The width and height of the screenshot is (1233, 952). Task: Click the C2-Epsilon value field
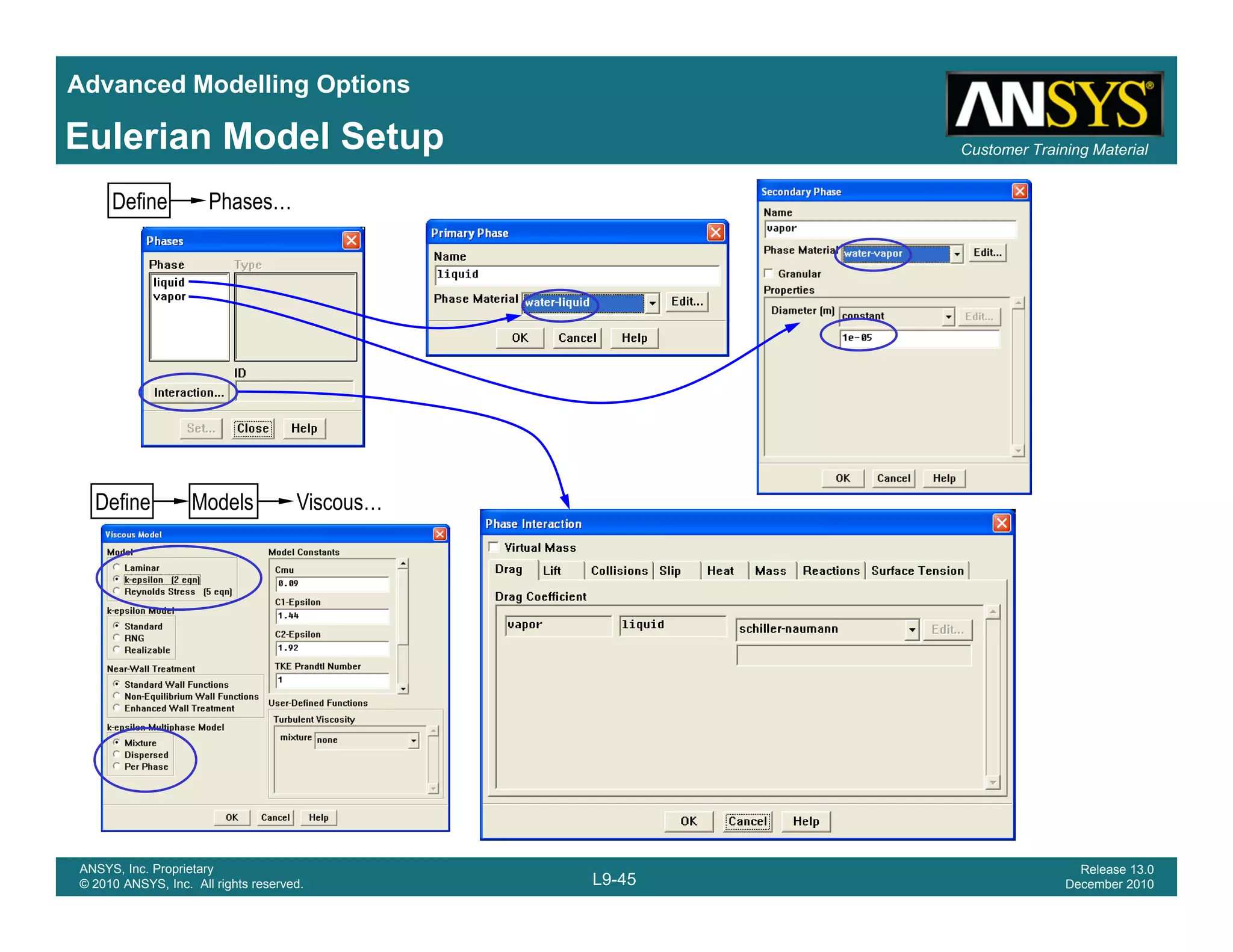click(x=332, y=648)
